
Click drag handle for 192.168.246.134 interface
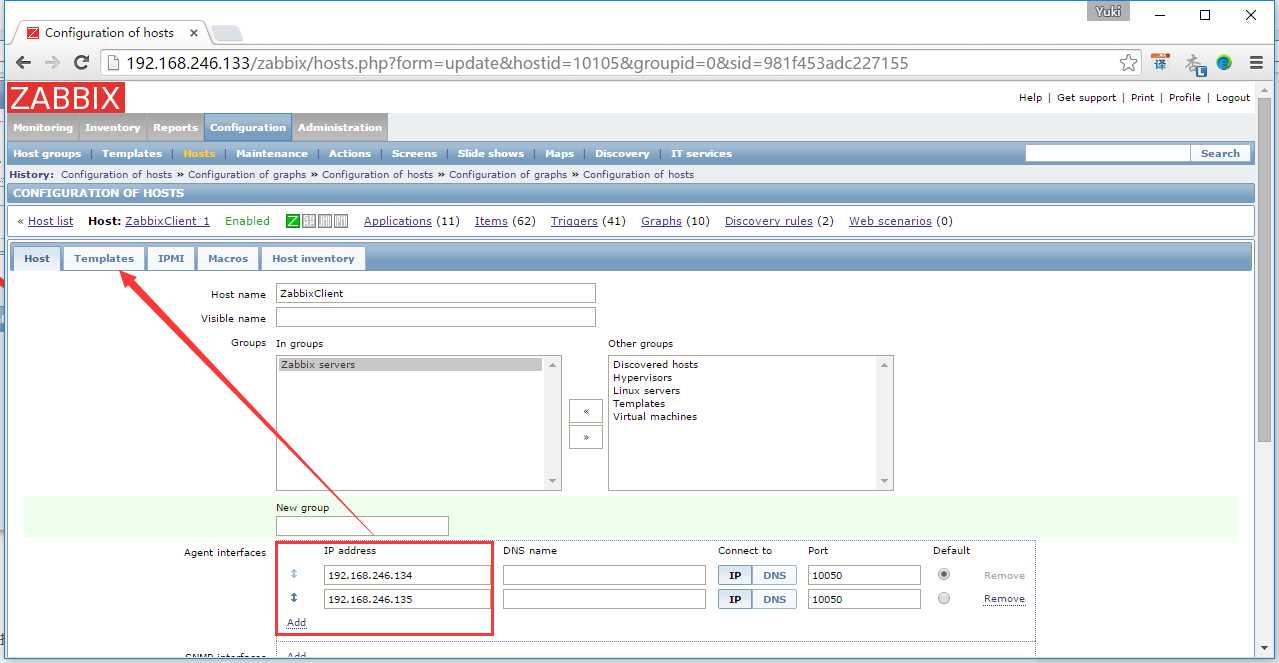[294, 574]
